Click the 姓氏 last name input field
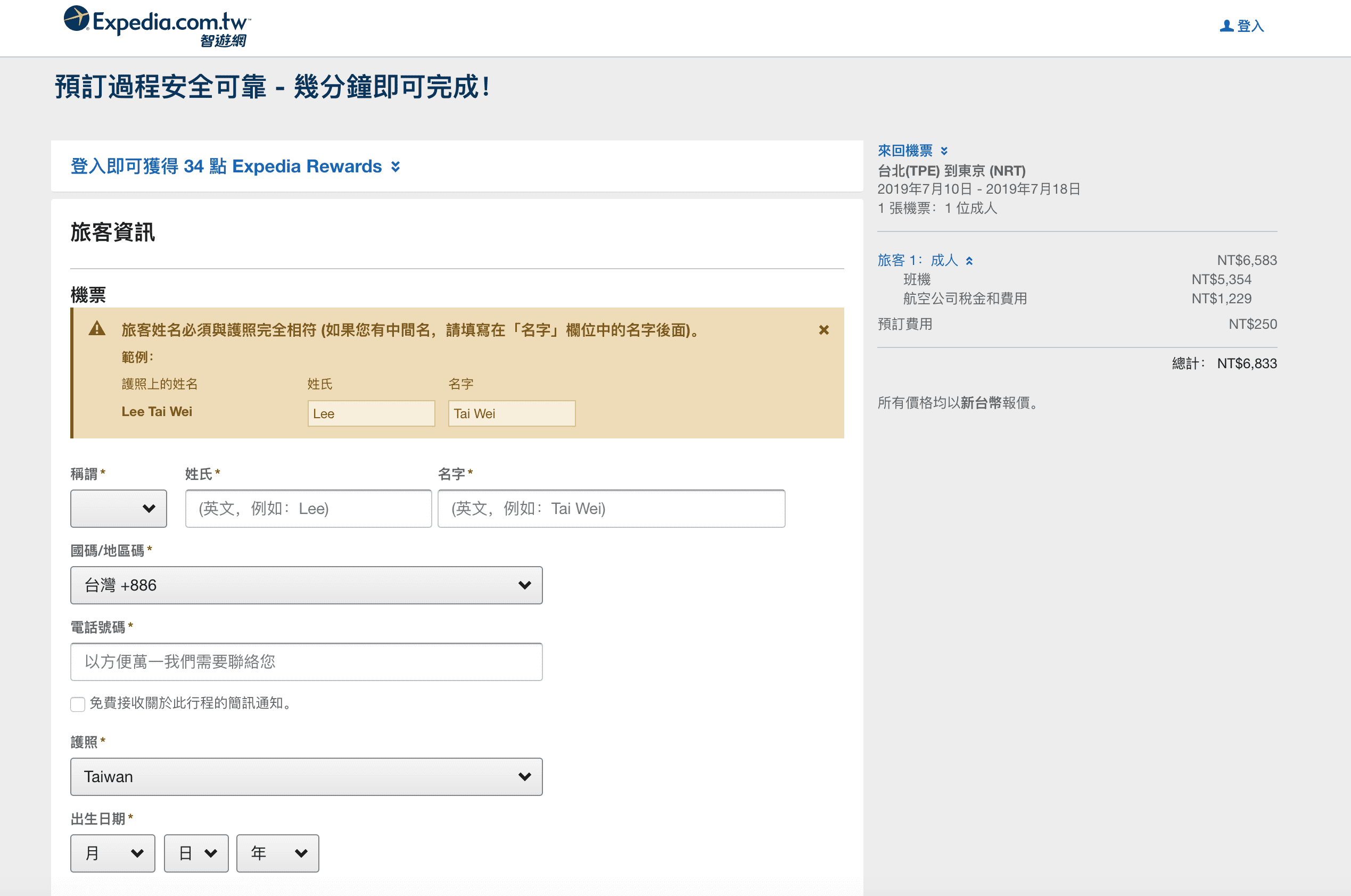 pyautogui.click(x=308, y=508)
